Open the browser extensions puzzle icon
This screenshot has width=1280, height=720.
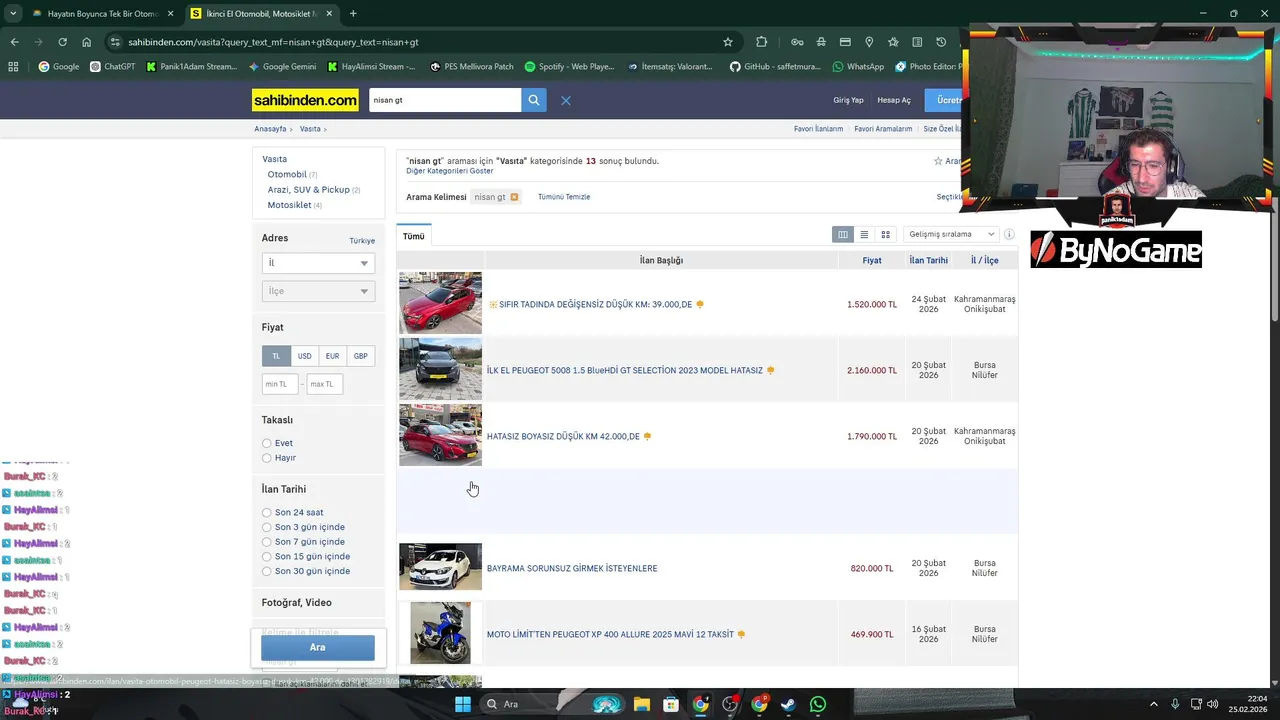pyautogui.click(x=762, y=42)
